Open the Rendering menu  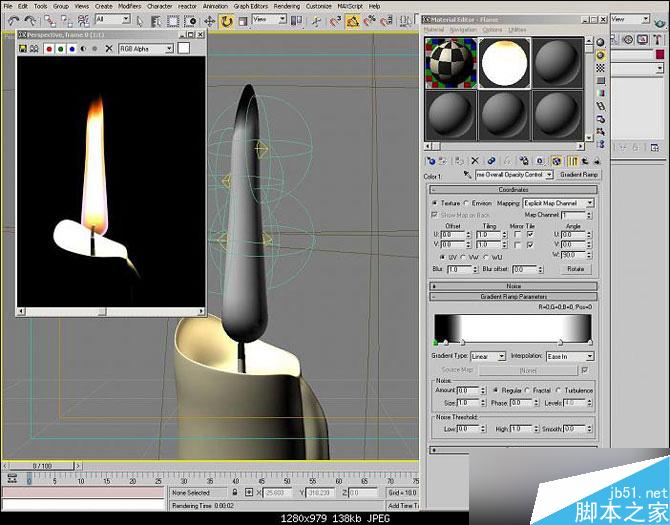pos(286,6)
